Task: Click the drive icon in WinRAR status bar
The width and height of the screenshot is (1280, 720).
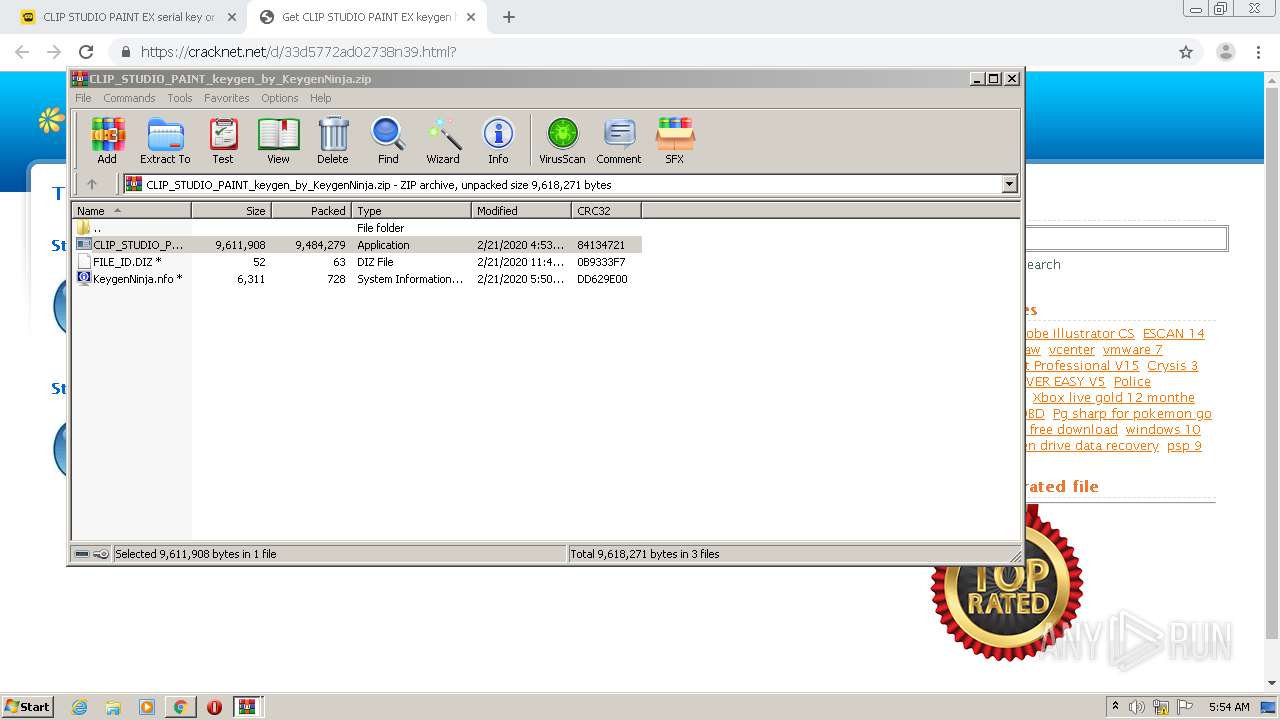Action: (82, 554)
